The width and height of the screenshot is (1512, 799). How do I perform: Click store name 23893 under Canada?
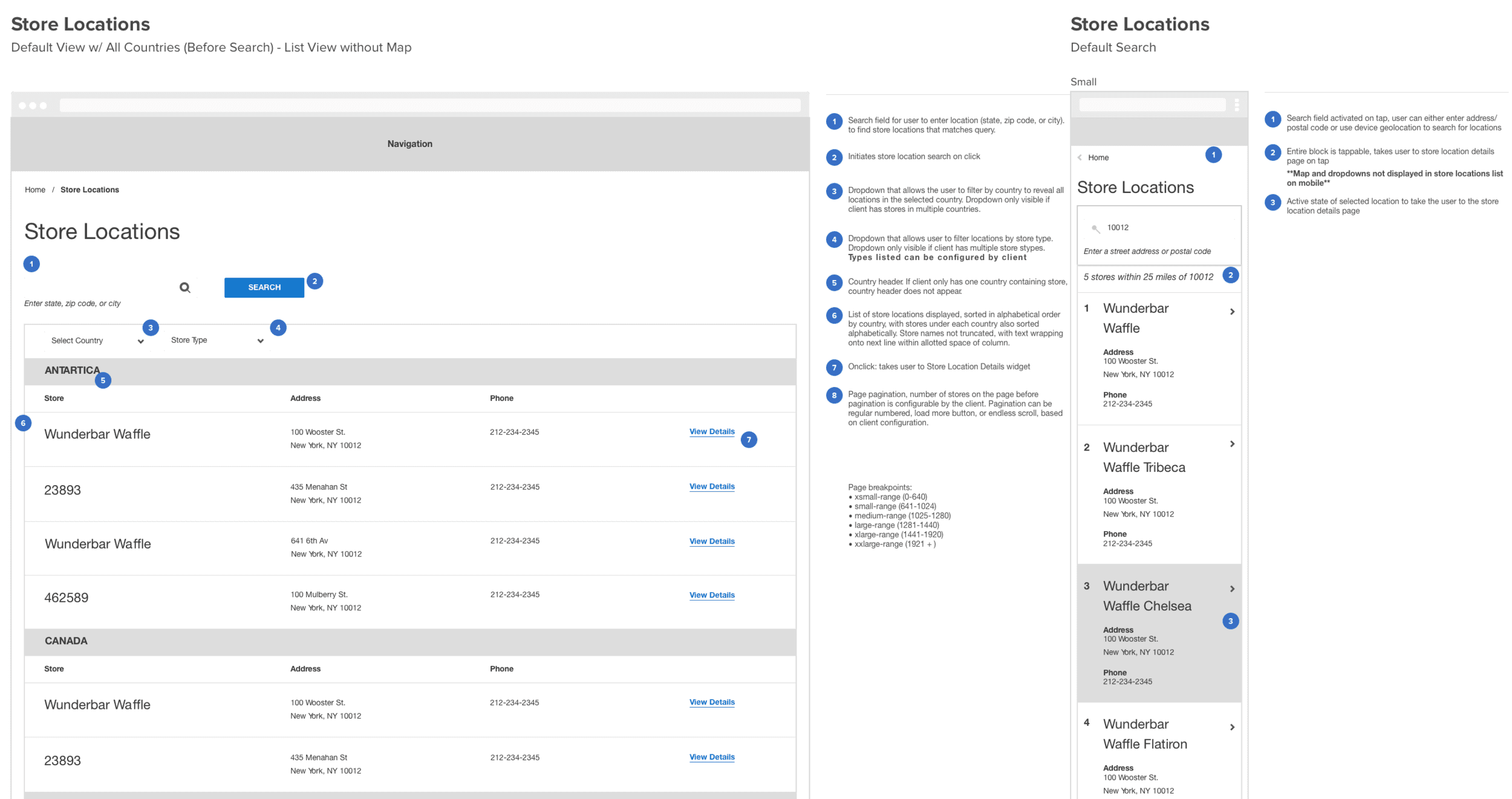click(x=62, y=761)
